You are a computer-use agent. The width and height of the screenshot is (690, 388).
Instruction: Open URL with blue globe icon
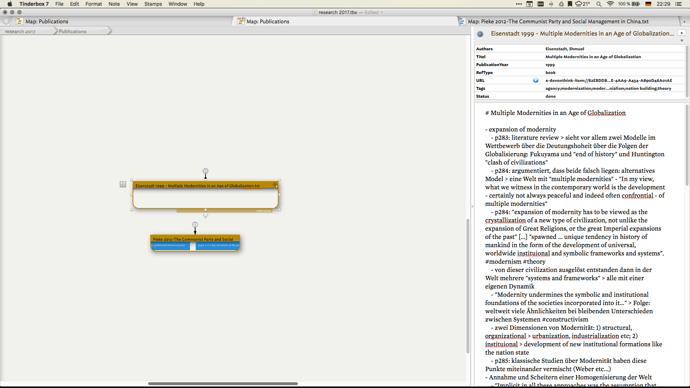click(x=536, y=81)
